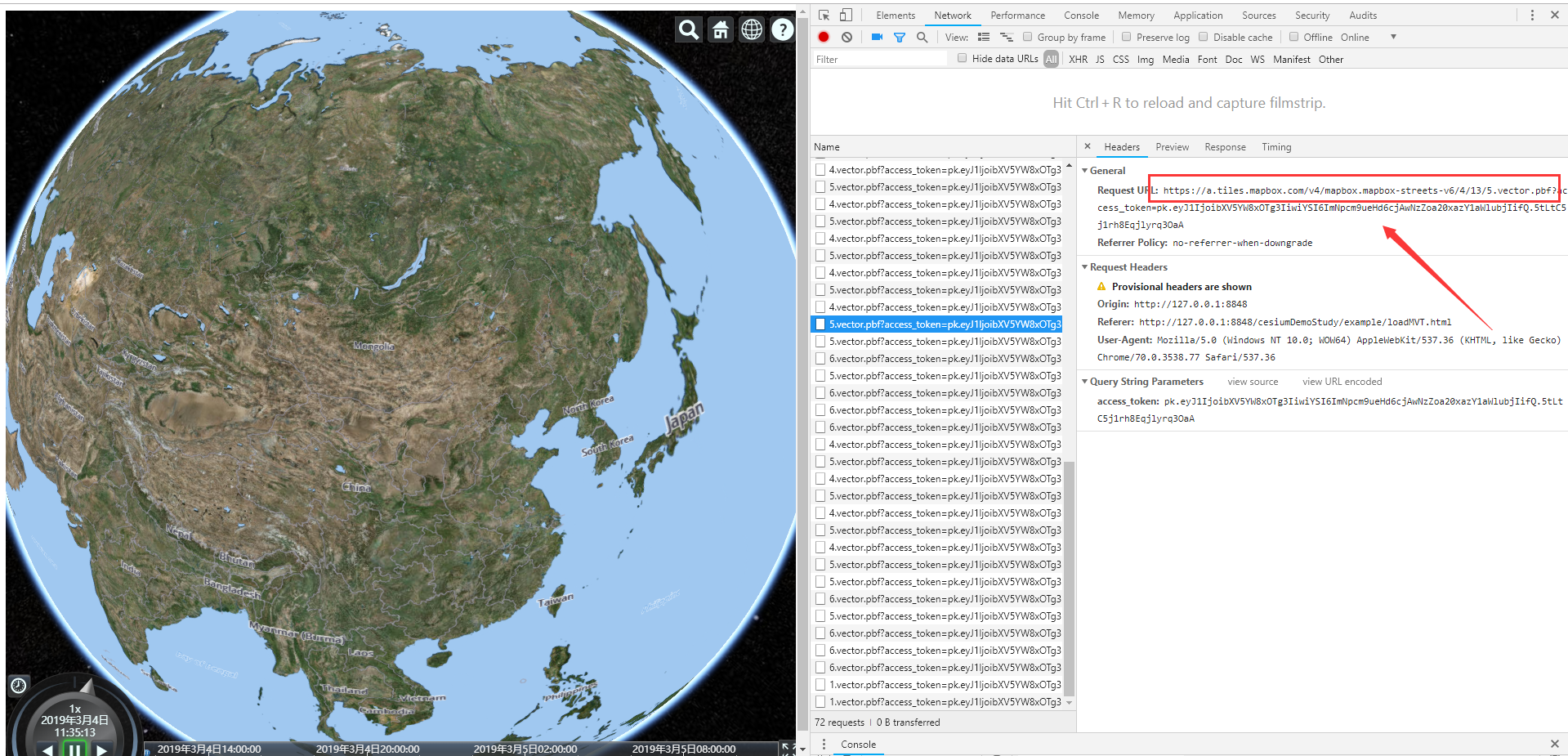Stop recording network log
The height and width of the screenshot is (756, 1568).
coord(824,37)
